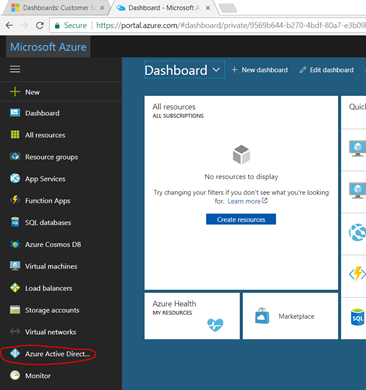This screenshot has height=390, width=366.
Task: Click the App Service quickstart globe icon
Action: point(357,232)
